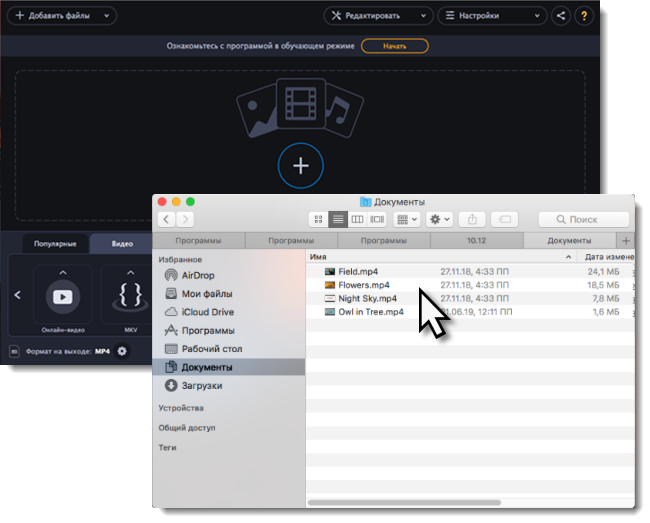Click the Finder Поиск search field
The image size is (650, 523).
click(x=582, y=219)
